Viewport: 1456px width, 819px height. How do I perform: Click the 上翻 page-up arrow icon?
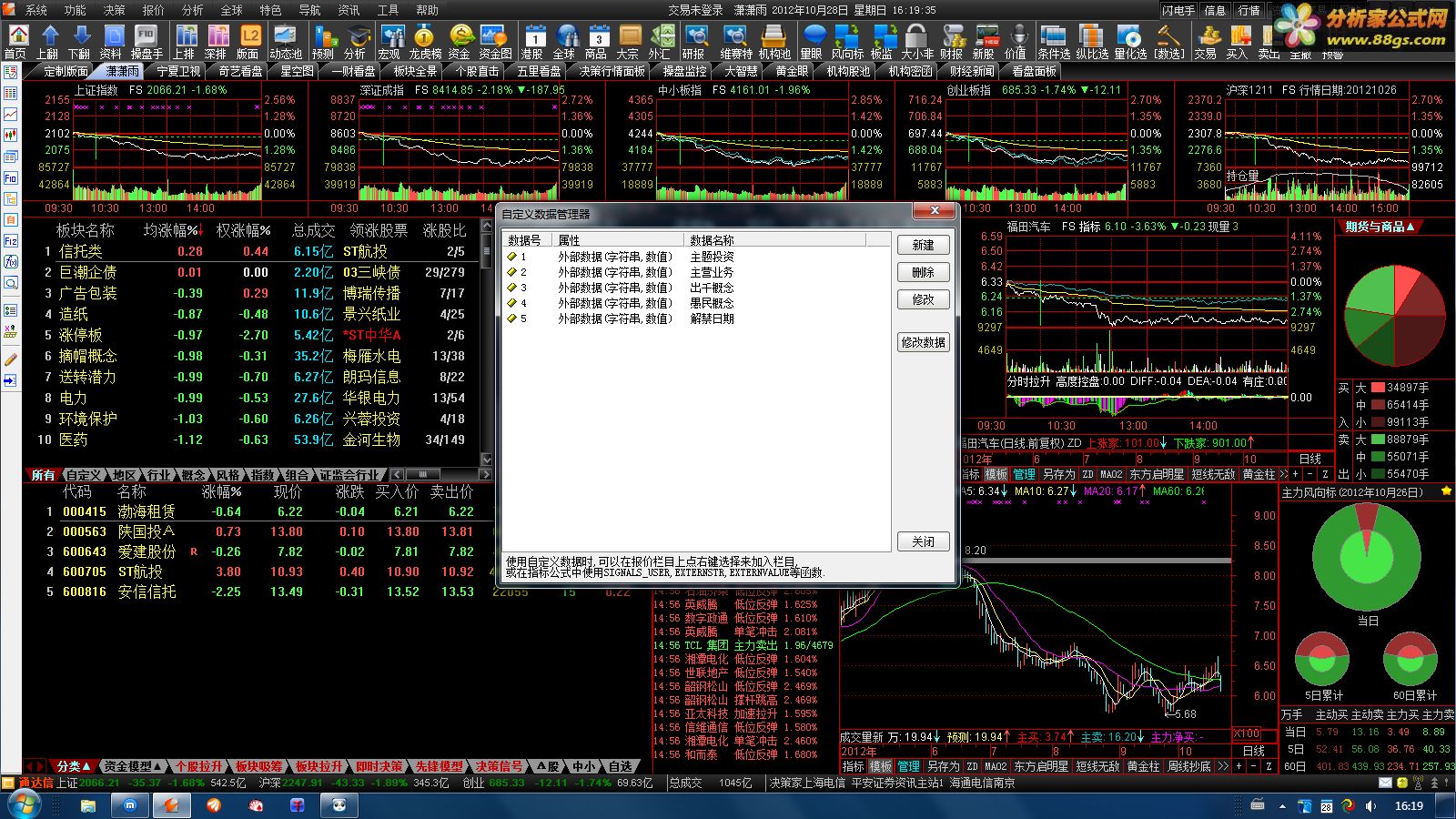(x=49, y=42)
